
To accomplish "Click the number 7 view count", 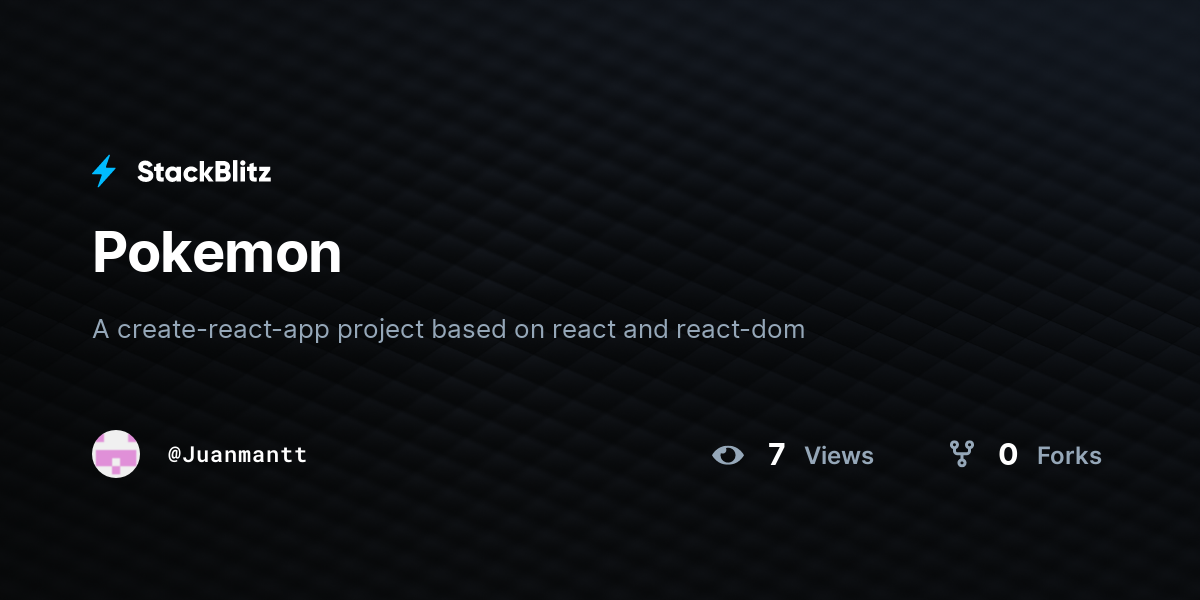I will coord(776,455).
